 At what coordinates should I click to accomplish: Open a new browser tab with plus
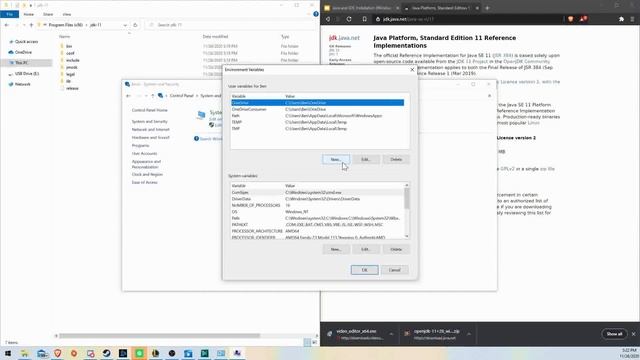[x=487, y=8]
